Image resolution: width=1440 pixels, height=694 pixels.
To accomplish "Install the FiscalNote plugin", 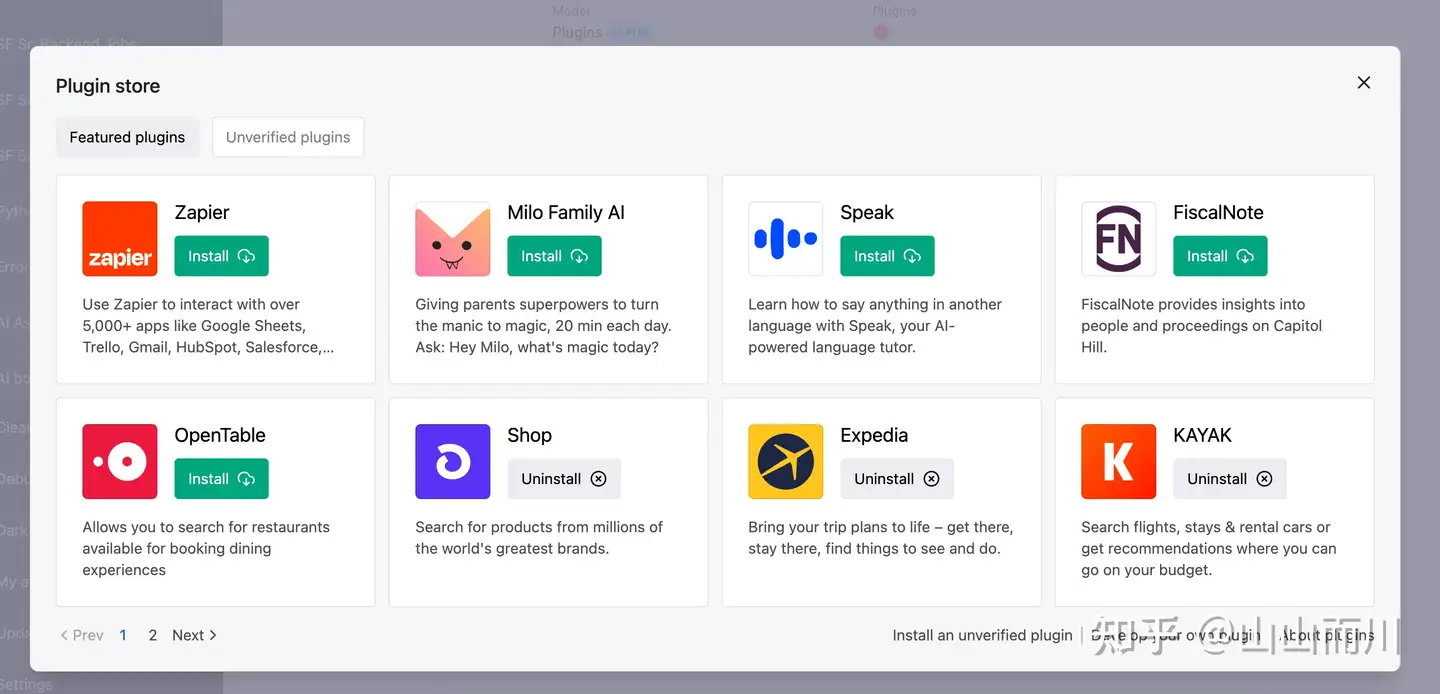I will pos(1220,256).
